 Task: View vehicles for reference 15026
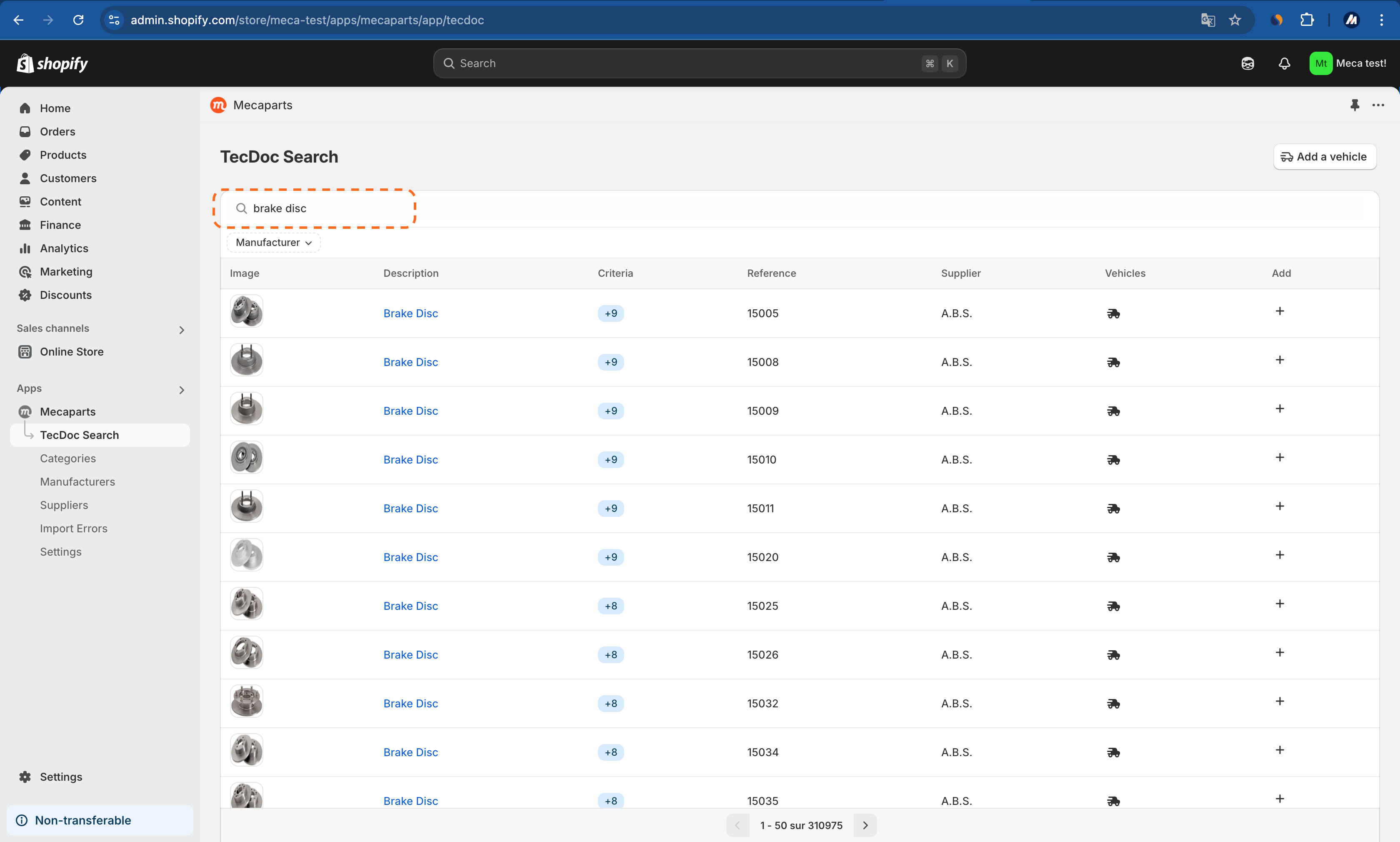click(1113, 655)
